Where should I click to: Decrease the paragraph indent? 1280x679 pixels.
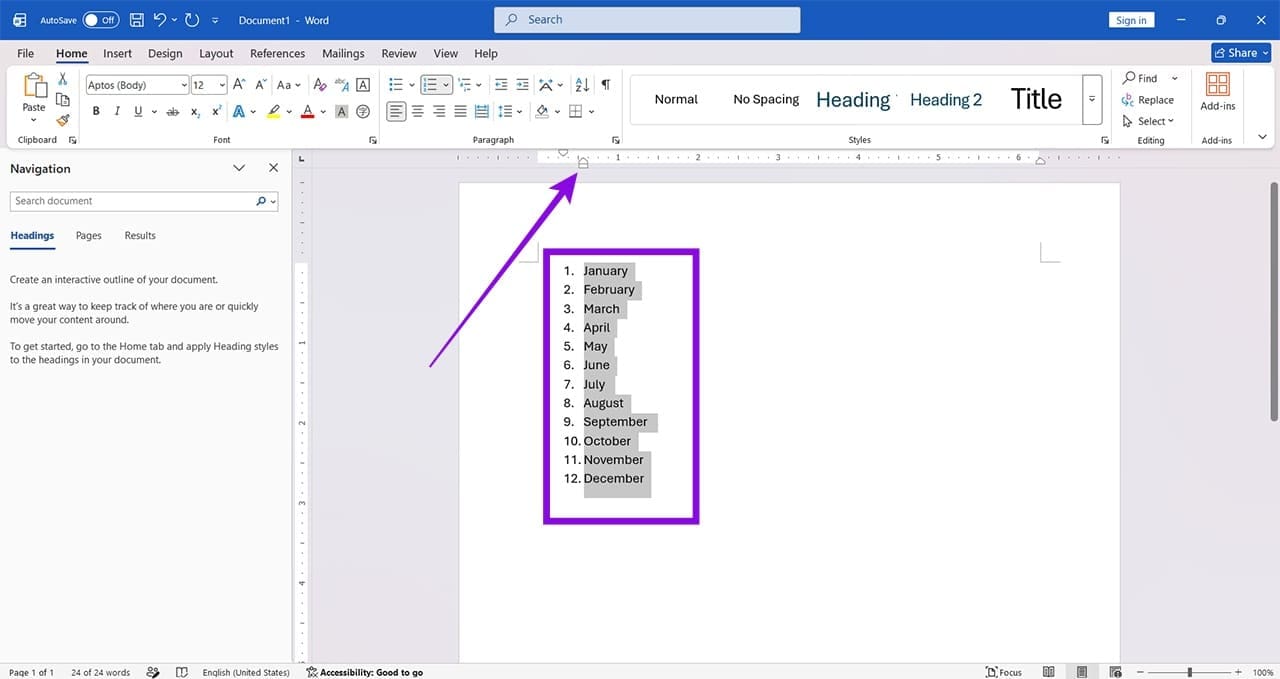coord(501,85)
